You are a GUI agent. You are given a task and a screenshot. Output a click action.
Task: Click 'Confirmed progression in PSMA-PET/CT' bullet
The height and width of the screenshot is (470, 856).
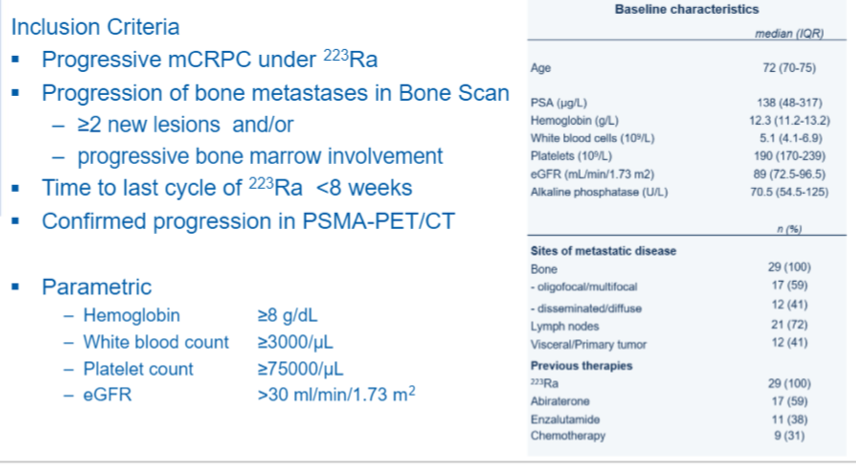pyautogui.click(x=248, y=222)
